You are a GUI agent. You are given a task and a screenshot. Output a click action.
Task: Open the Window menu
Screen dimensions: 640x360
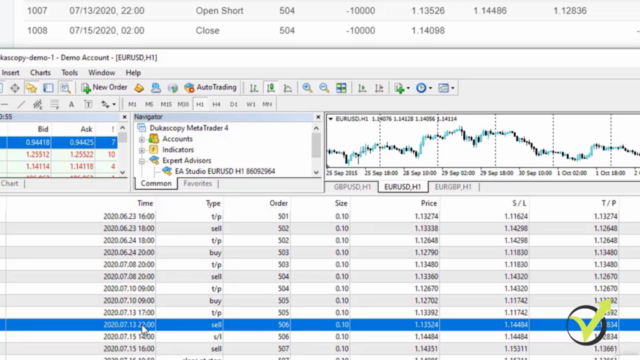(102, 73)
